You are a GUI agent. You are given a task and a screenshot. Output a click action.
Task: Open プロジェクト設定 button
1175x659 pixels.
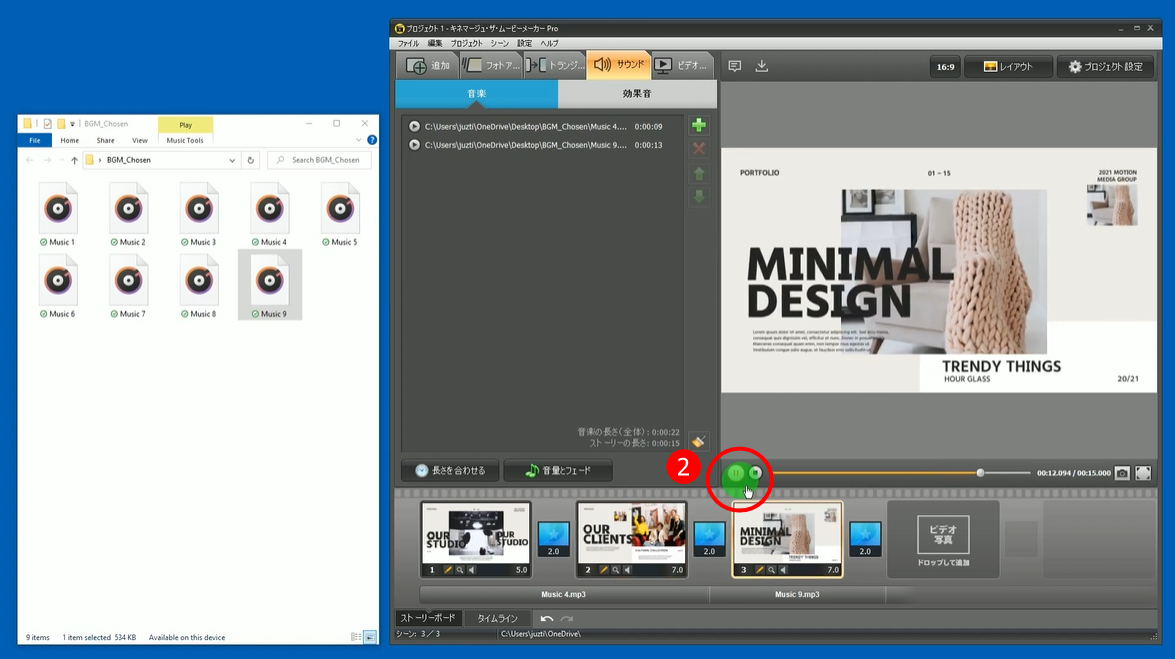(1105, 67)
